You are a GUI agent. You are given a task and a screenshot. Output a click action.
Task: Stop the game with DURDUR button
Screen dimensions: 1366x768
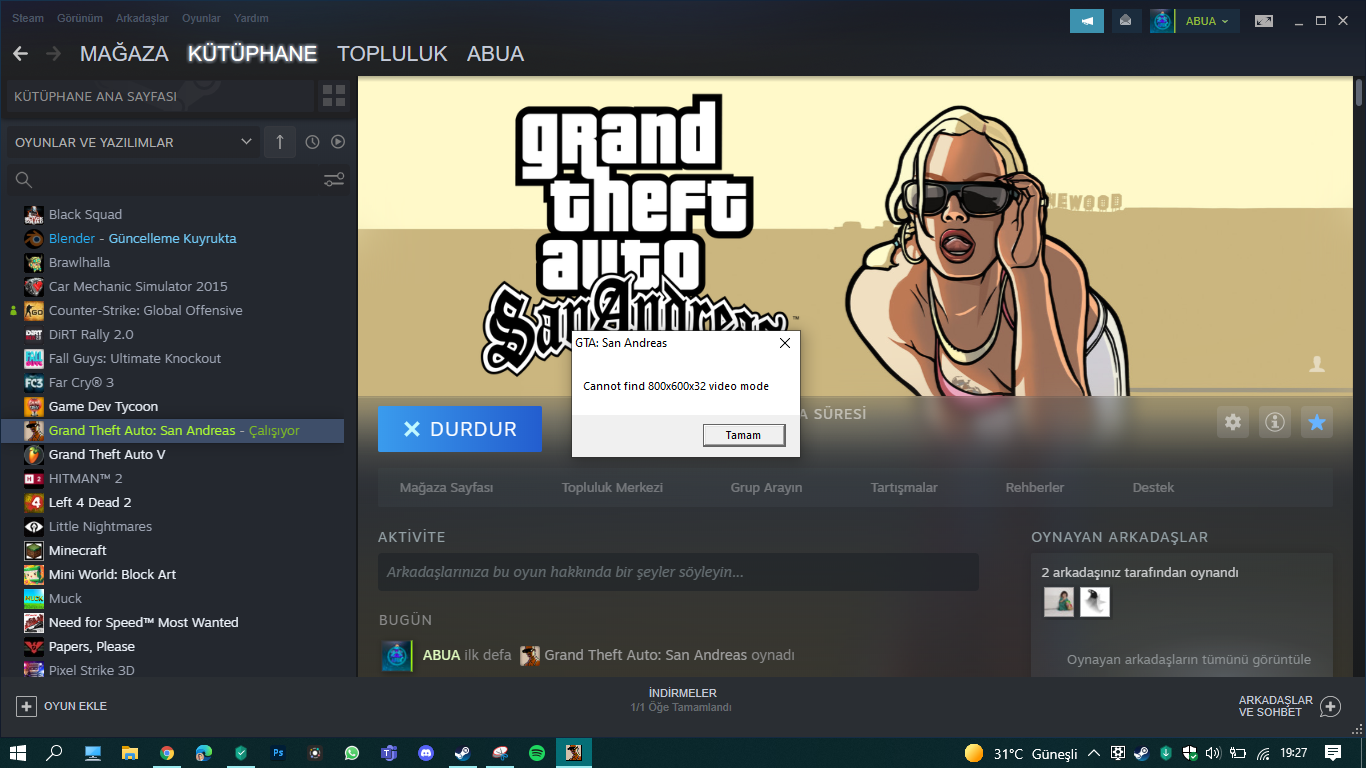pyautogui.click(x=460, y=429)
